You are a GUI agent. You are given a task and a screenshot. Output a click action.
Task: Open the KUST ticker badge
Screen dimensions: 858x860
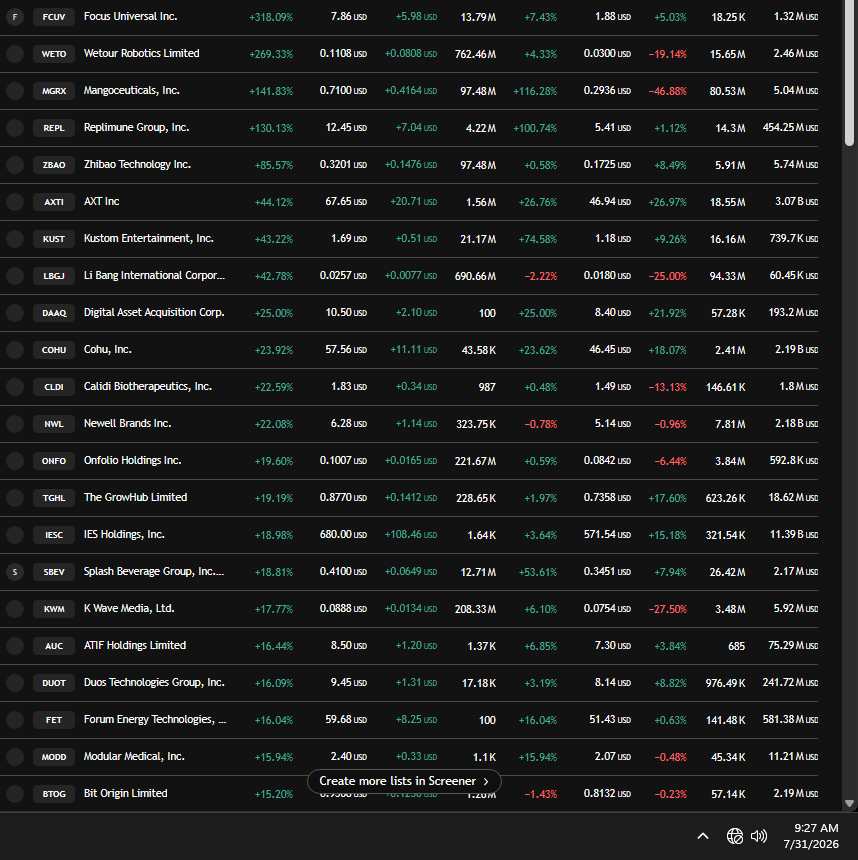click(x=54, y=239)
